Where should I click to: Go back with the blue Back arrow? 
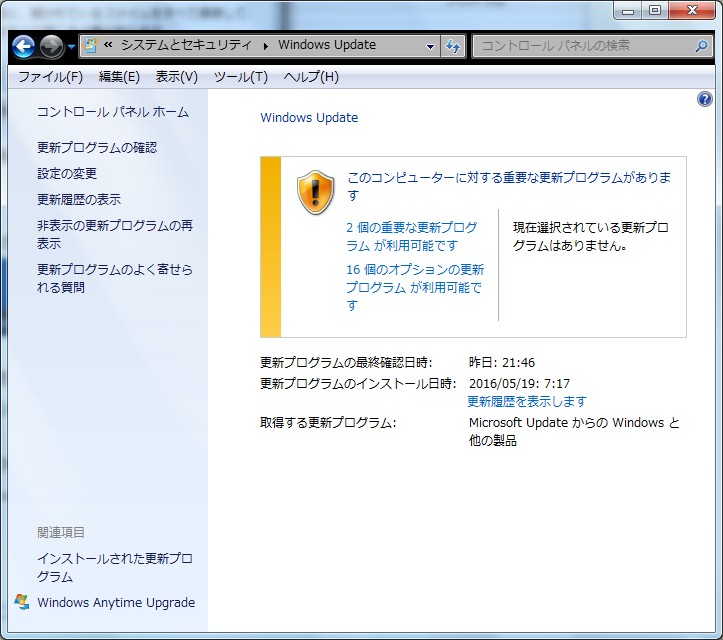24,47
